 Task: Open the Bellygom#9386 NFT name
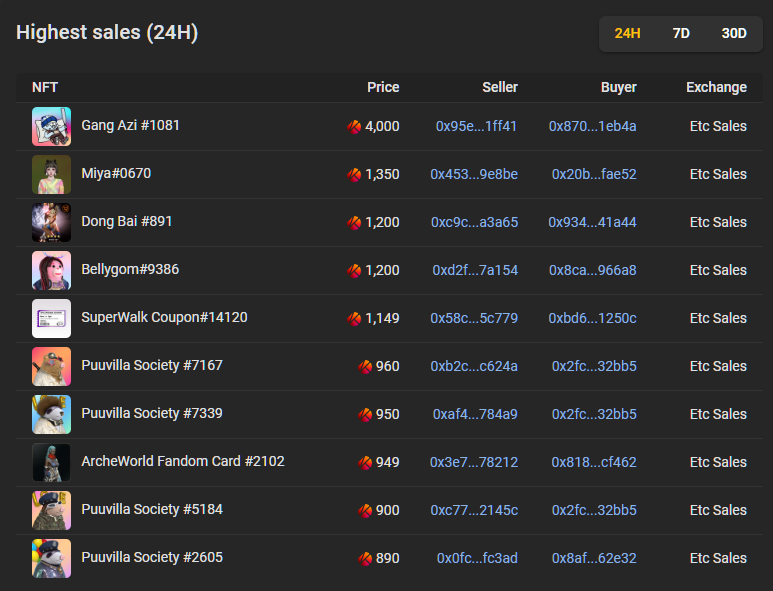(x=130, y=269)
